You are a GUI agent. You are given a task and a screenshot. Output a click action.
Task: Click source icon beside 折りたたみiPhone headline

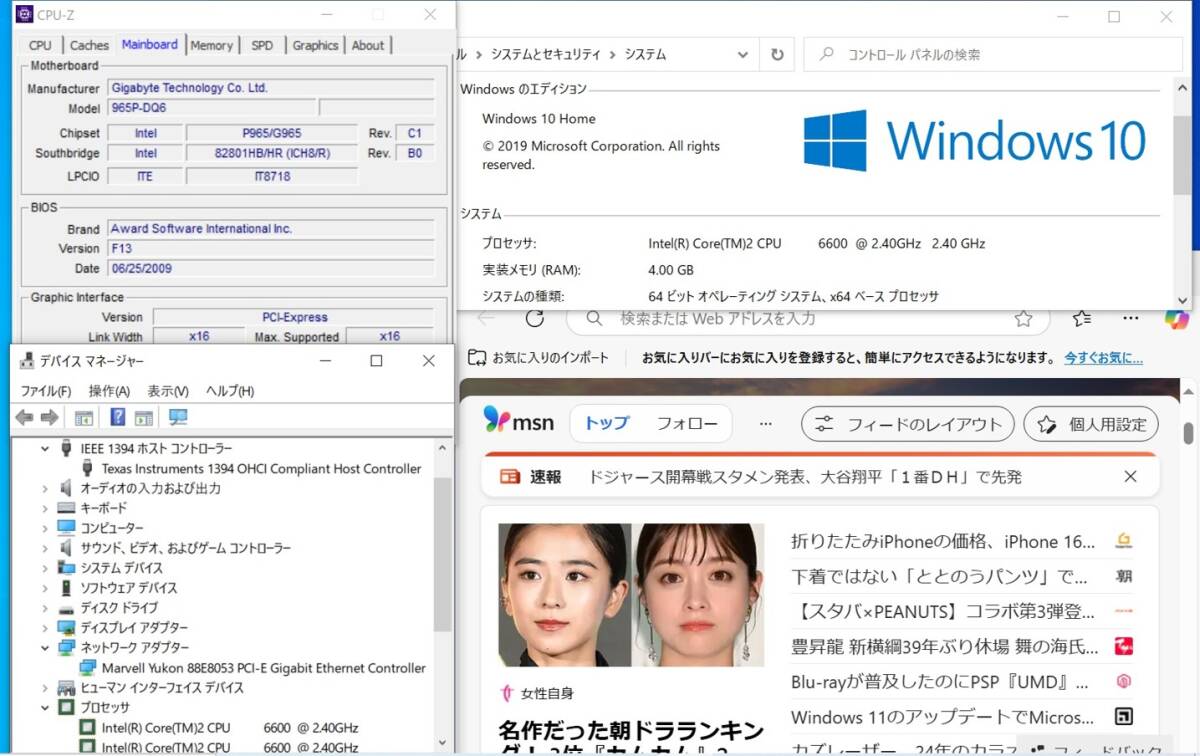(1124, 541)
